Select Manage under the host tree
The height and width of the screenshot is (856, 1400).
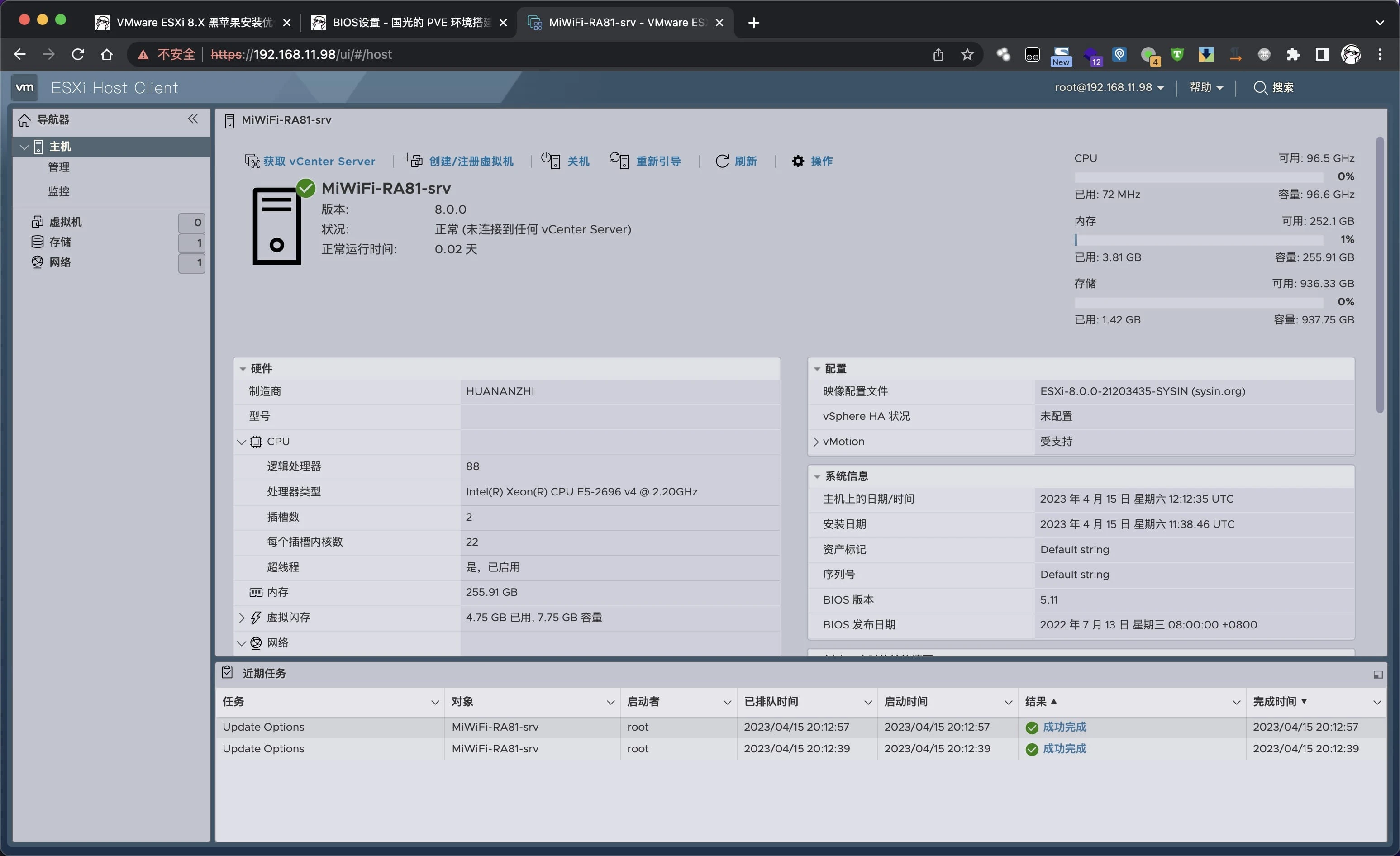(58, 167)
